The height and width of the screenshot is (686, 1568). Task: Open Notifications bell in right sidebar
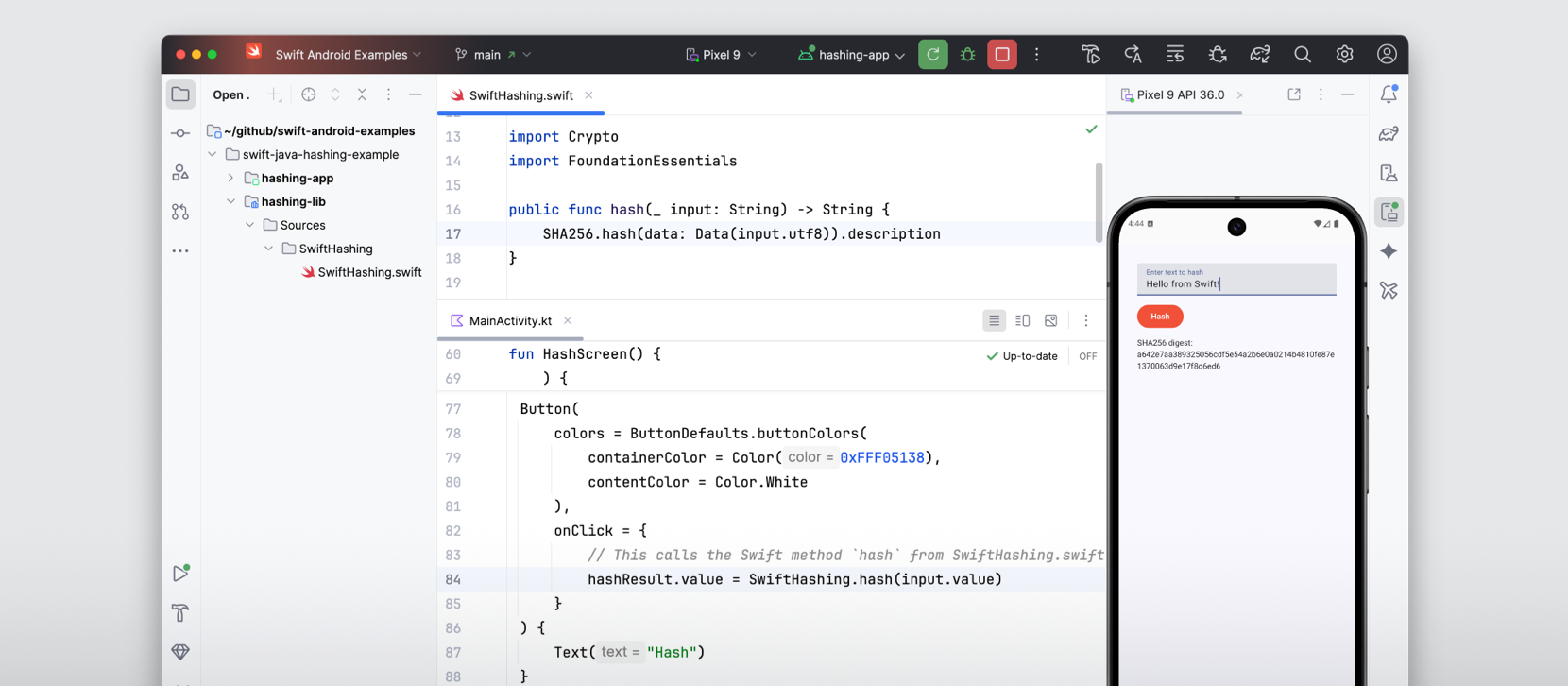tap(1388, 94)
